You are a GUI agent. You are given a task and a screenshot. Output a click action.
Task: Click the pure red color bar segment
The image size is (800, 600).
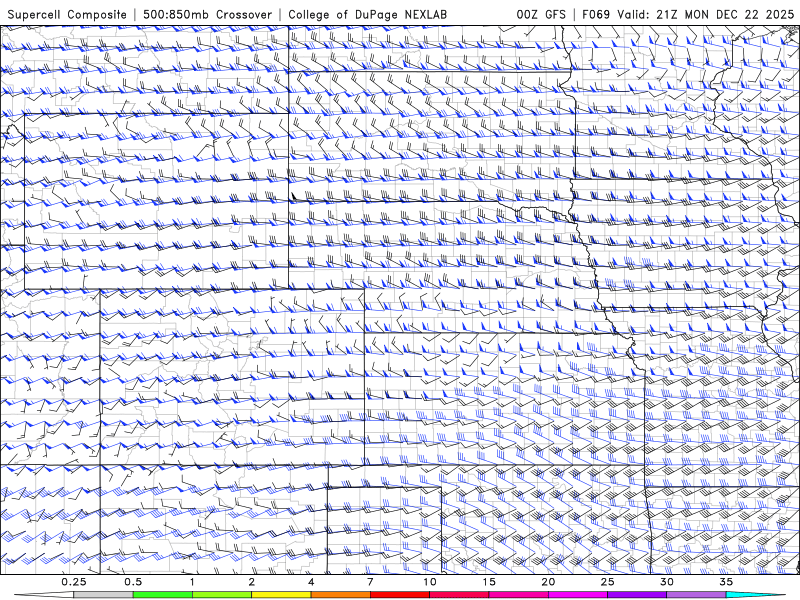(399, 595)
